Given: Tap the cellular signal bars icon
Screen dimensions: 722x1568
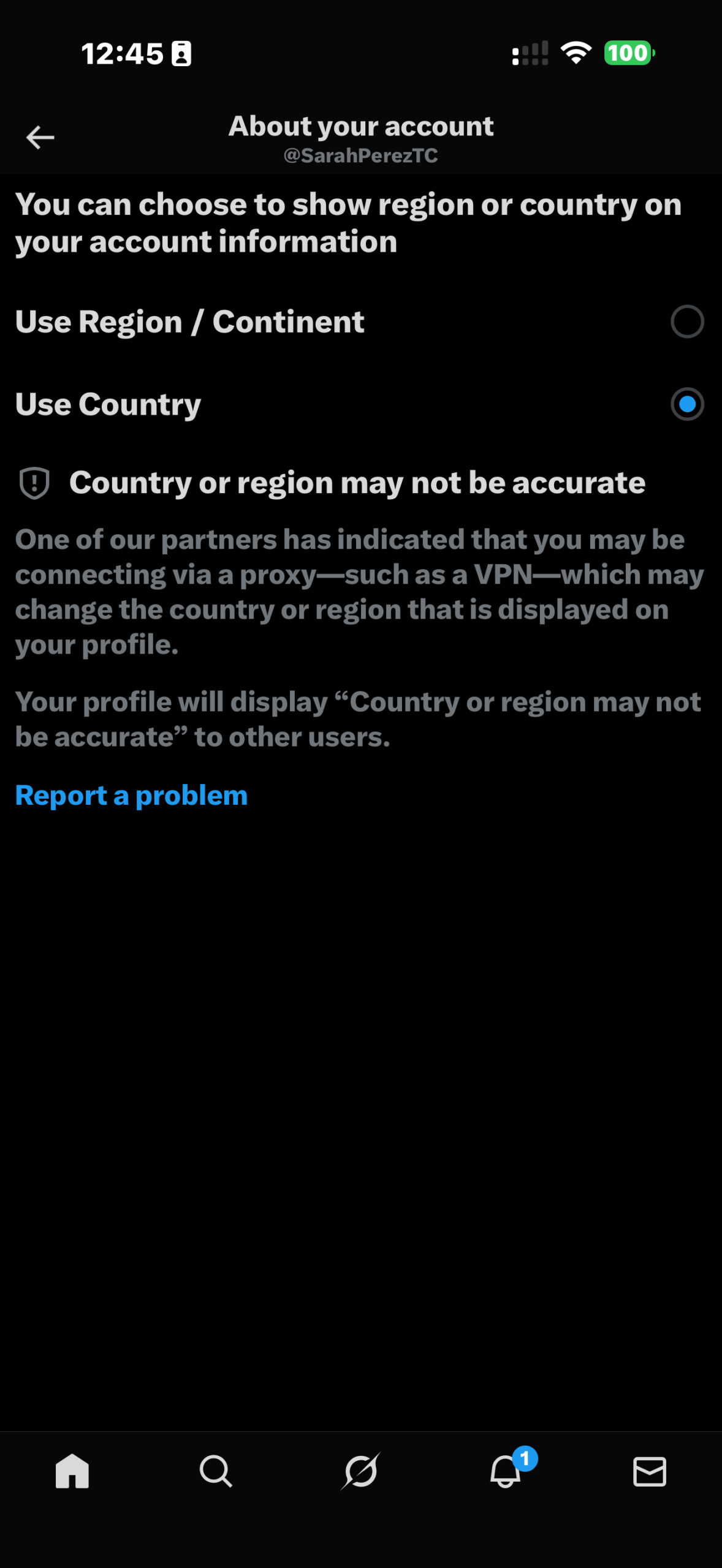Looking at the screenshot, I should pyautogui.click(x=530, y=53).
